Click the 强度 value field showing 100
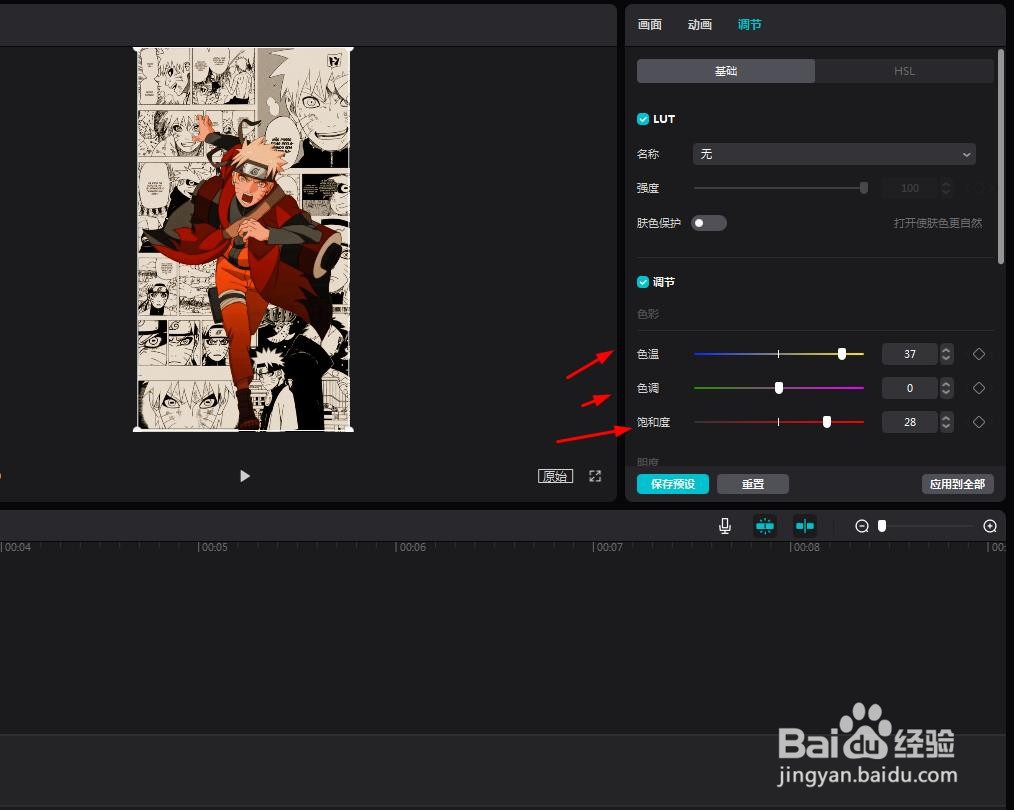 click(x=909, y=188)
